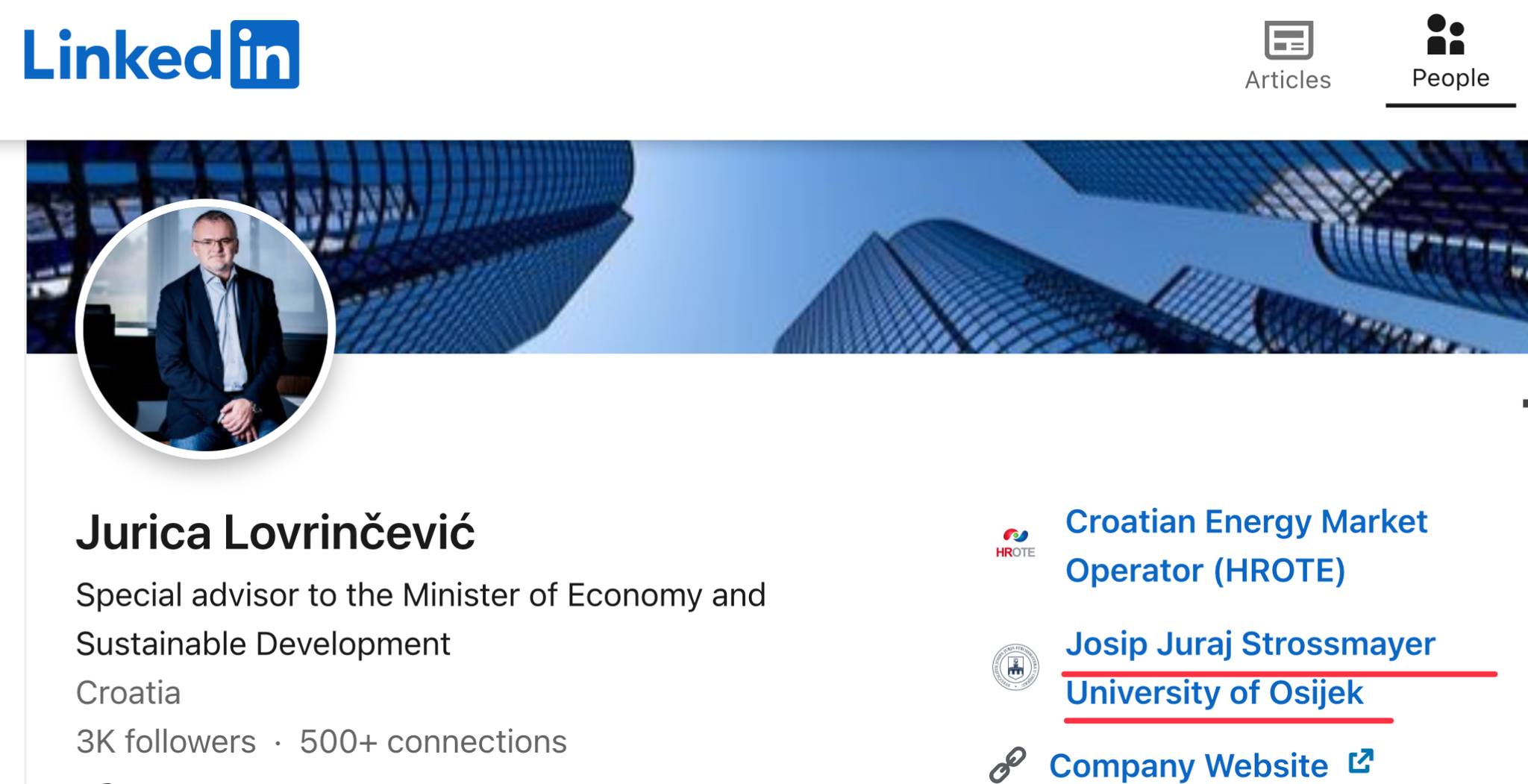Open Croatian Energy Market Operator link

tap(1246, 545)
